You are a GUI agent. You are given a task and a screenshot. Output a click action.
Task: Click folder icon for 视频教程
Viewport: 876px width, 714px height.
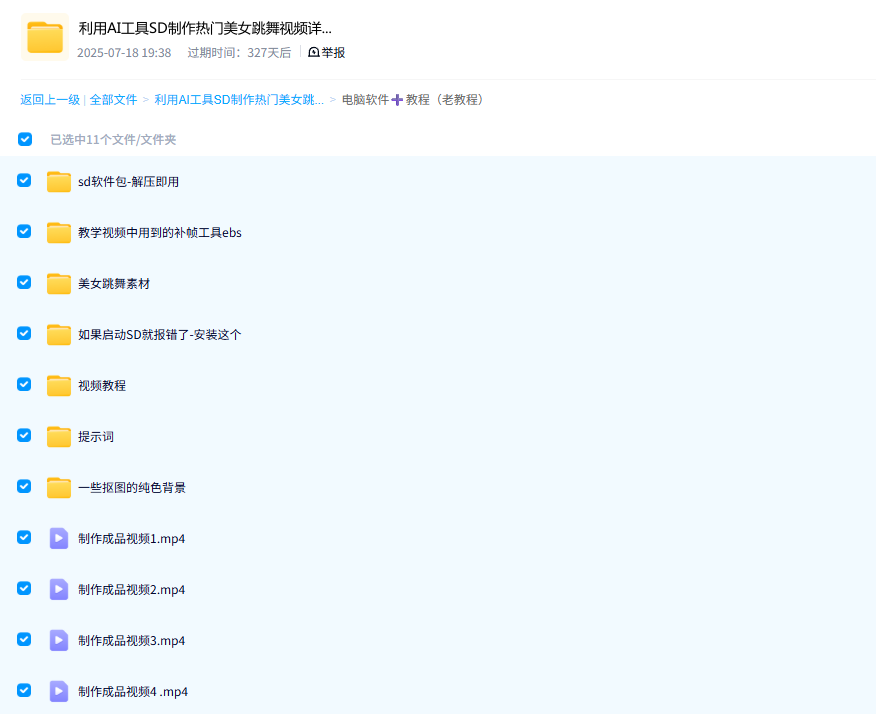coord(59,385)
